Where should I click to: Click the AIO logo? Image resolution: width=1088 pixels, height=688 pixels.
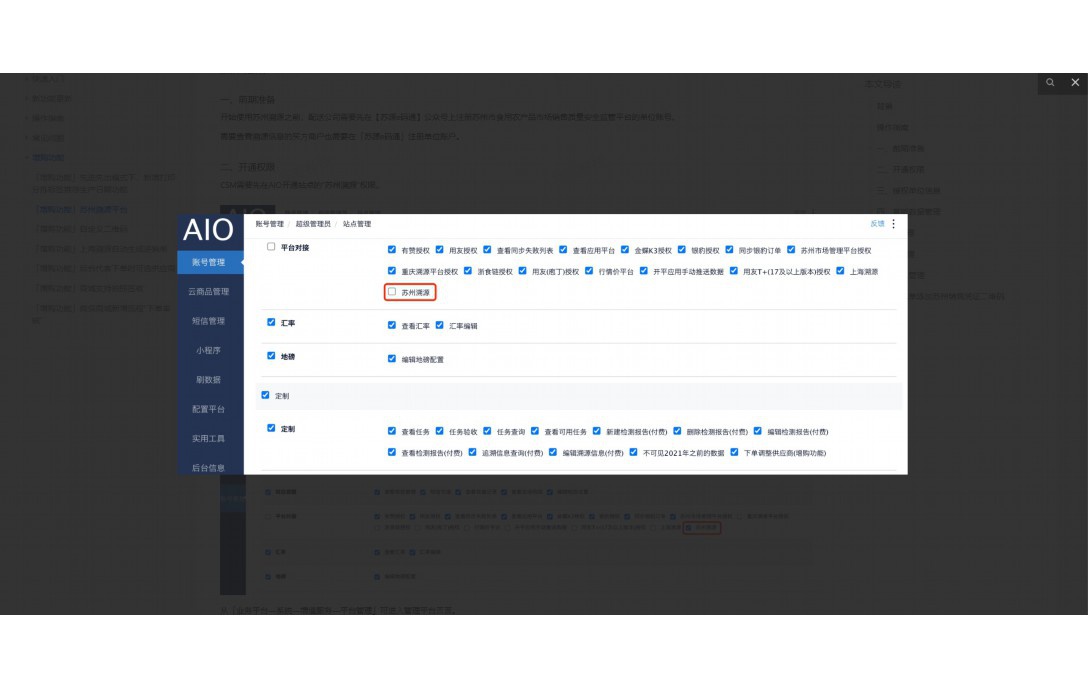pyautogui.click(x=208, y=231)
